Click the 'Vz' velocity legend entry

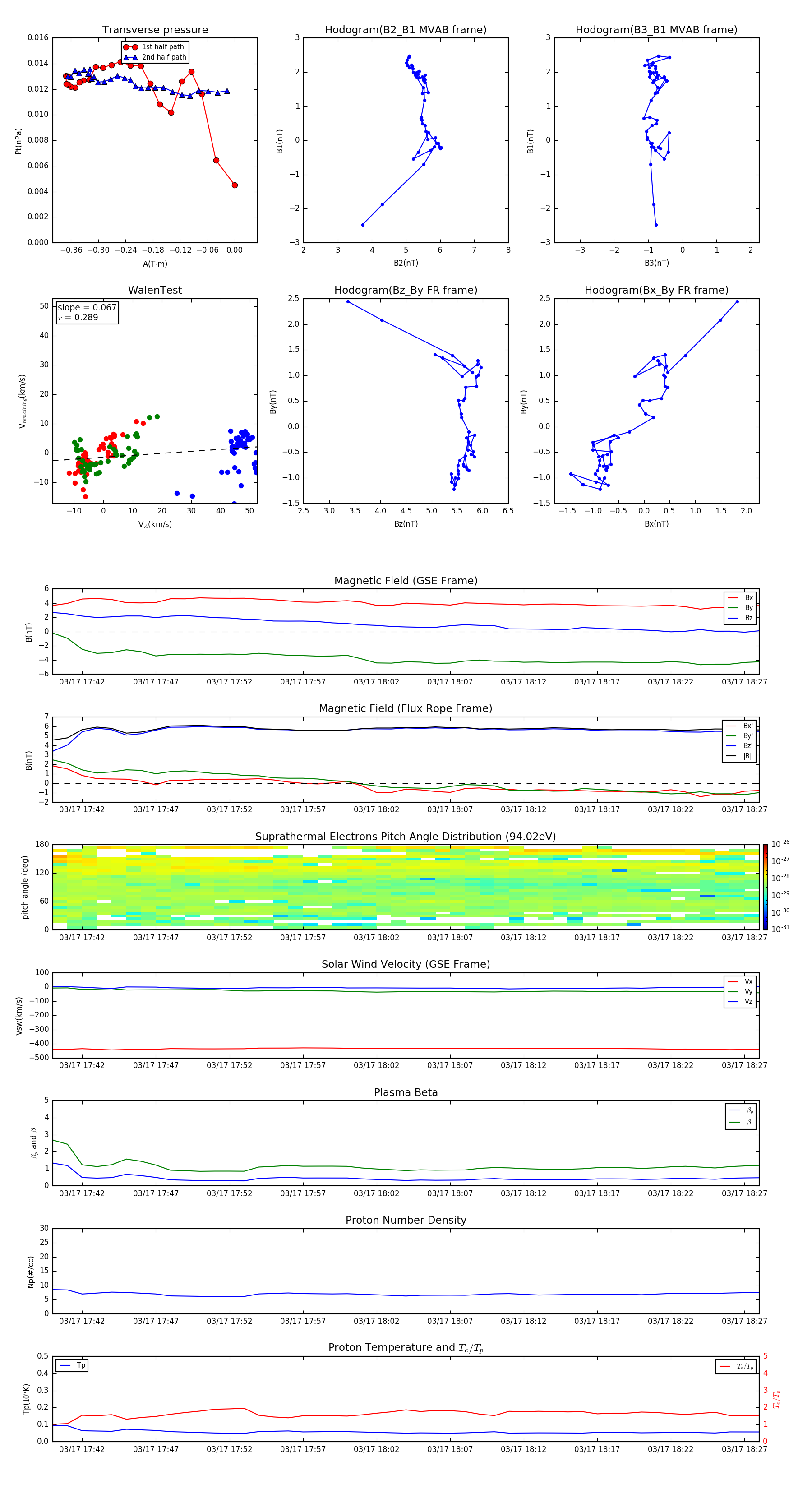click(x=740, y=1001)
